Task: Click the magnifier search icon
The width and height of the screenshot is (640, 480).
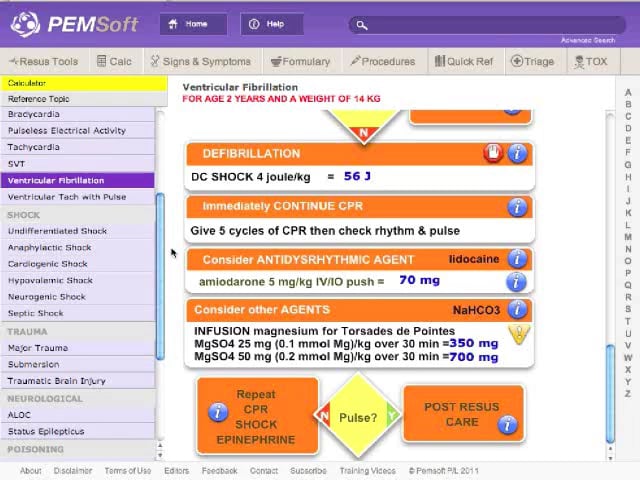Action: (362, 25)
